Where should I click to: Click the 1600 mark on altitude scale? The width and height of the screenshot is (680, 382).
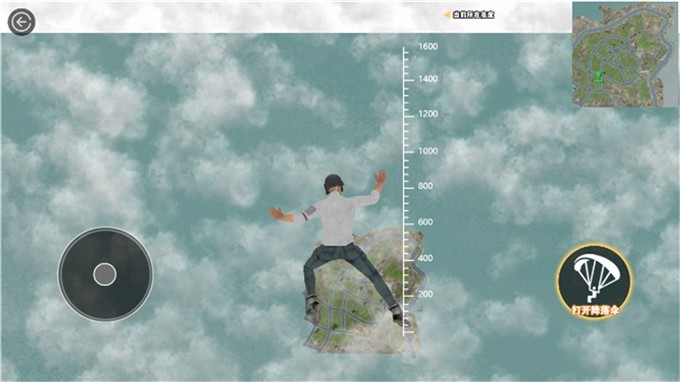428,46
